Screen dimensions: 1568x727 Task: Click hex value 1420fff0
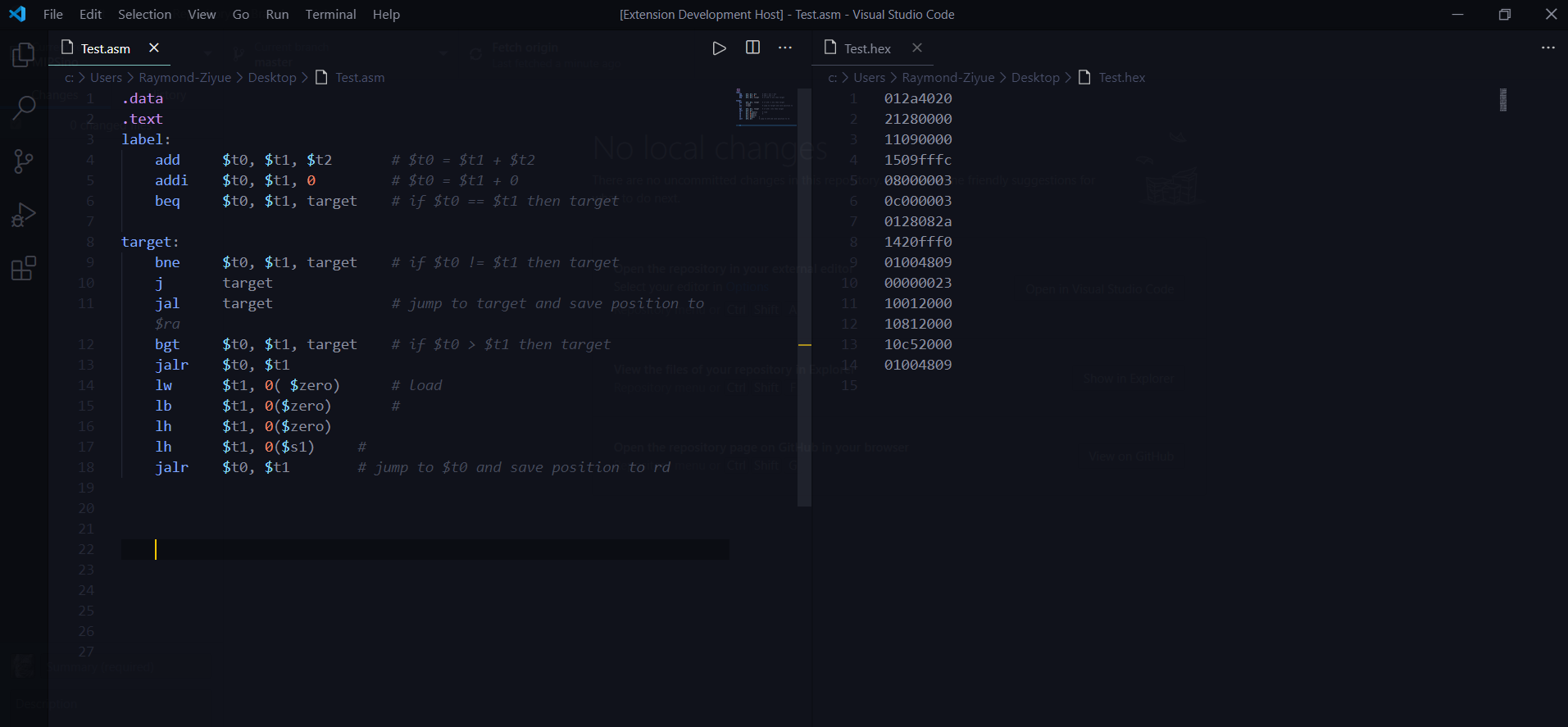(918, 242)
